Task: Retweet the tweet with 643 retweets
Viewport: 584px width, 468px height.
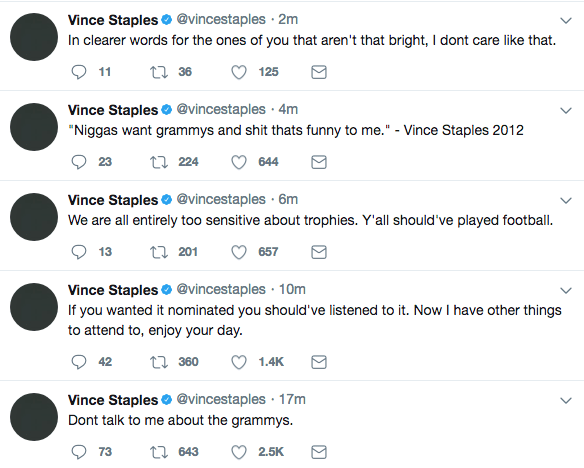Action: [159, 452]
